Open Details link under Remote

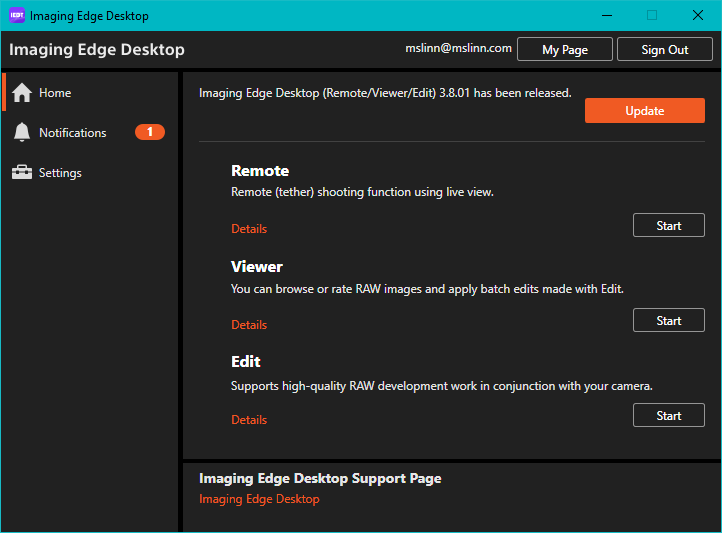pos(249,229)
